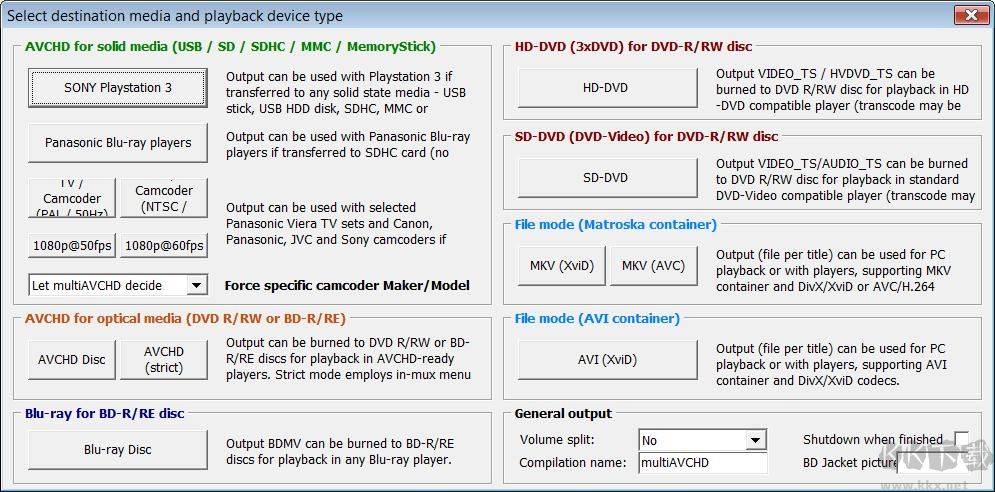Open the Let multiAVCHD decide dropdown
The width and height of the screenshot is (995, 492).
point(197,286)
